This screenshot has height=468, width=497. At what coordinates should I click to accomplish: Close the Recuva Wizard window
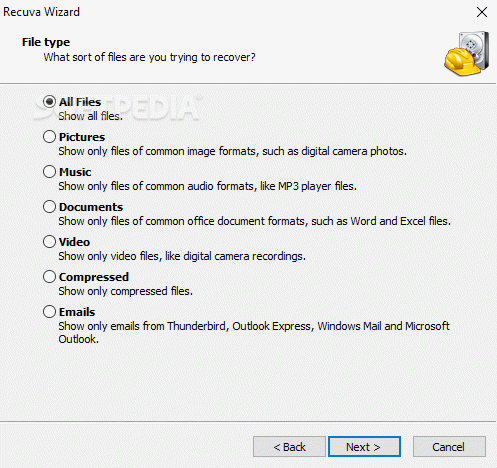point(482,12)
